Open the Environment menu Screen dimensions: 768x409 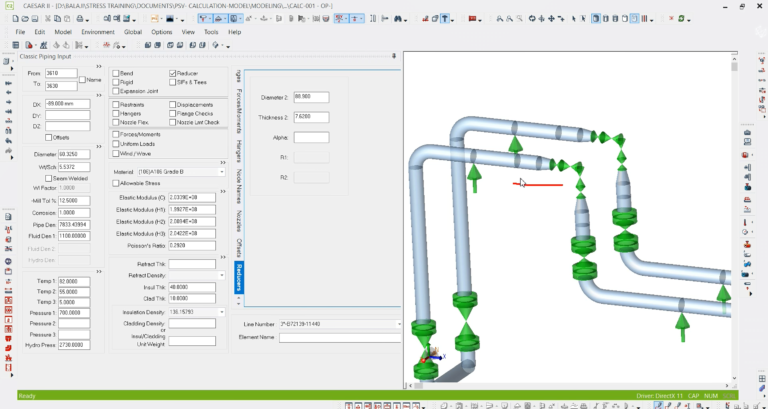tap(98, 32)
